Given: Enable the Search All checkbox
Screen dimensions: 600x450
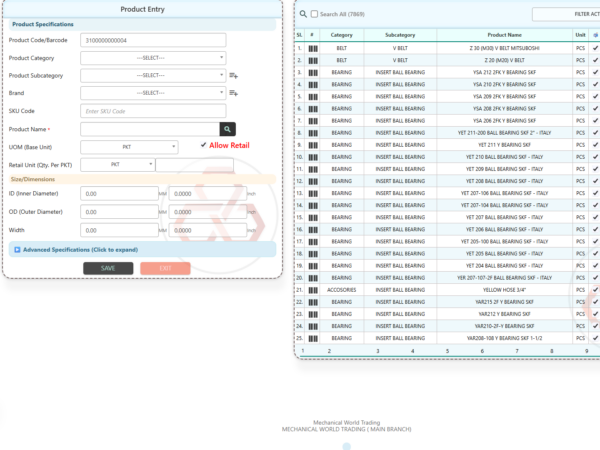Looking at the screenshot, I should click(x=314, y=14).
